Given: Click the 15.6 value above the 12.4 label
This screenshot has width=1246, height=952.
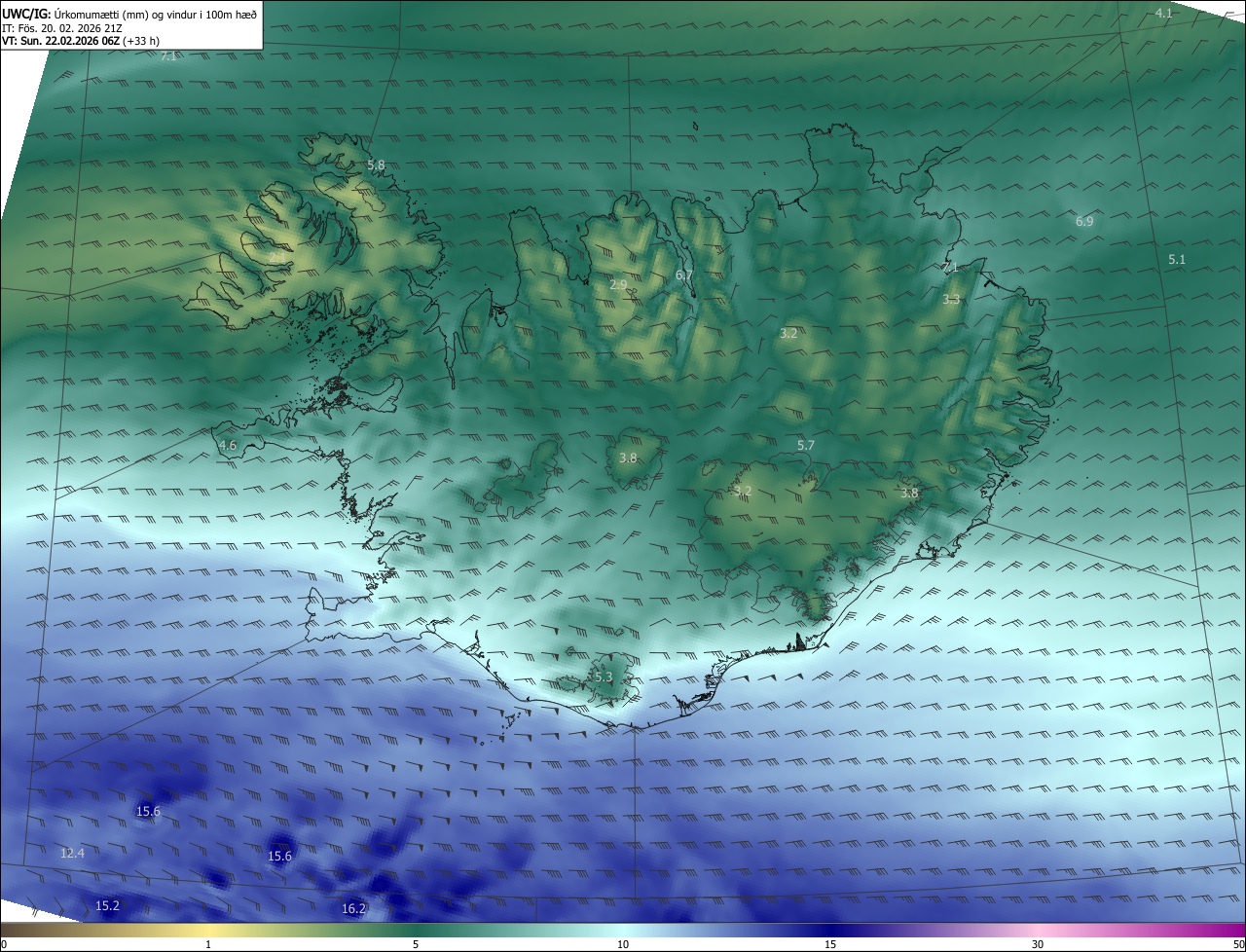Looking at the screenshot, I should point(148,811).
